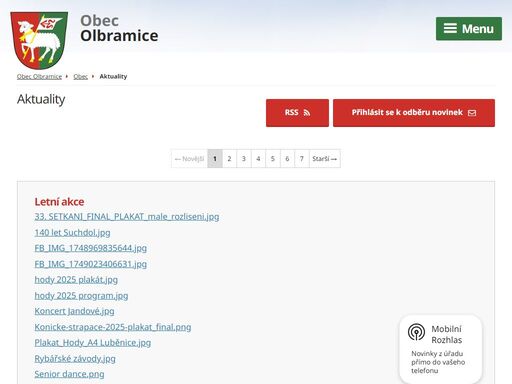Screen dimensions: 512x384
Task: Open FB_IMG_1748969835644.jpg file
Action: pyautogui.click(x=91, y=248)
